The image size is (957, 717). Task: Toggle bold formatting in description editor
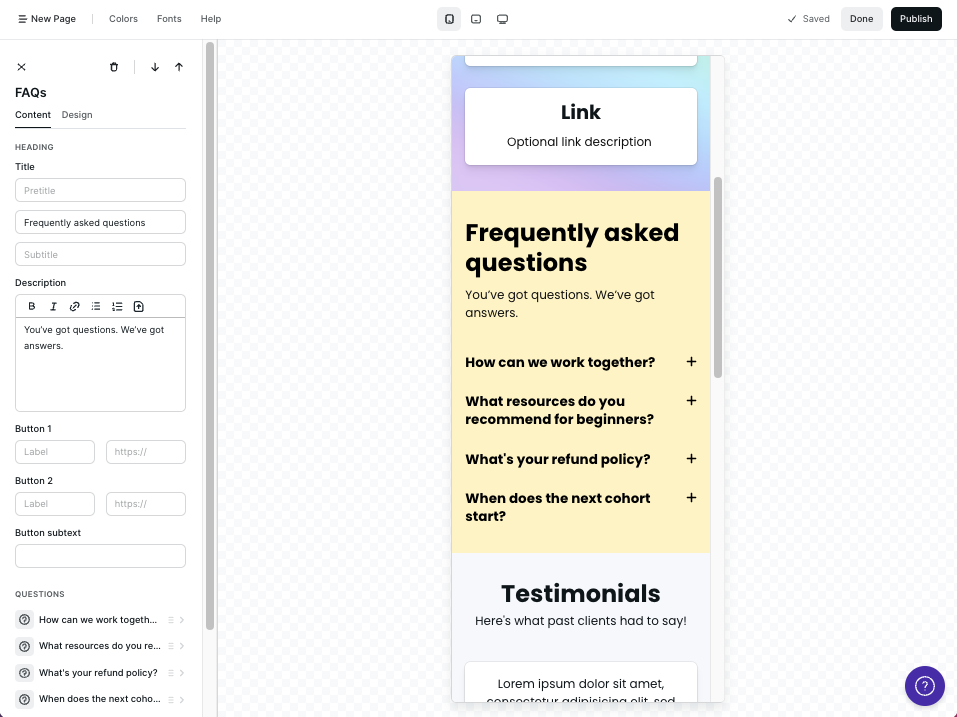[32, 306]
